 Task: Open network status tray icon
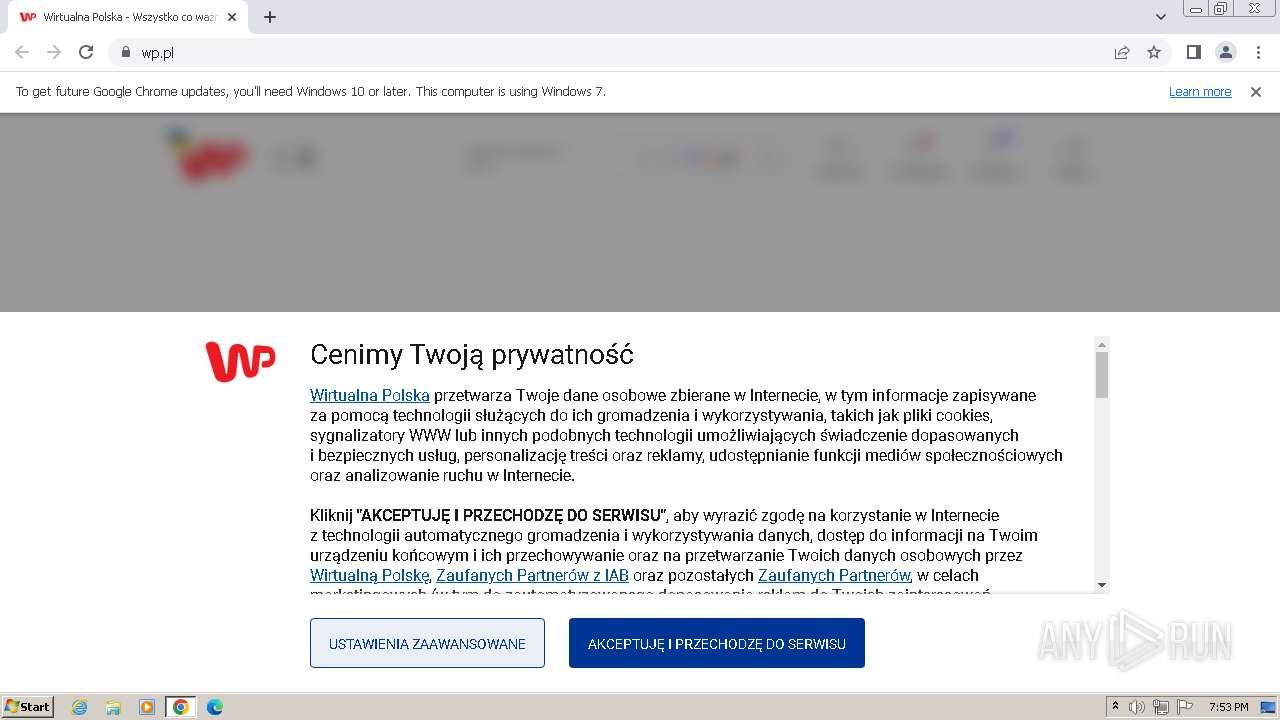pos(1161,707)
